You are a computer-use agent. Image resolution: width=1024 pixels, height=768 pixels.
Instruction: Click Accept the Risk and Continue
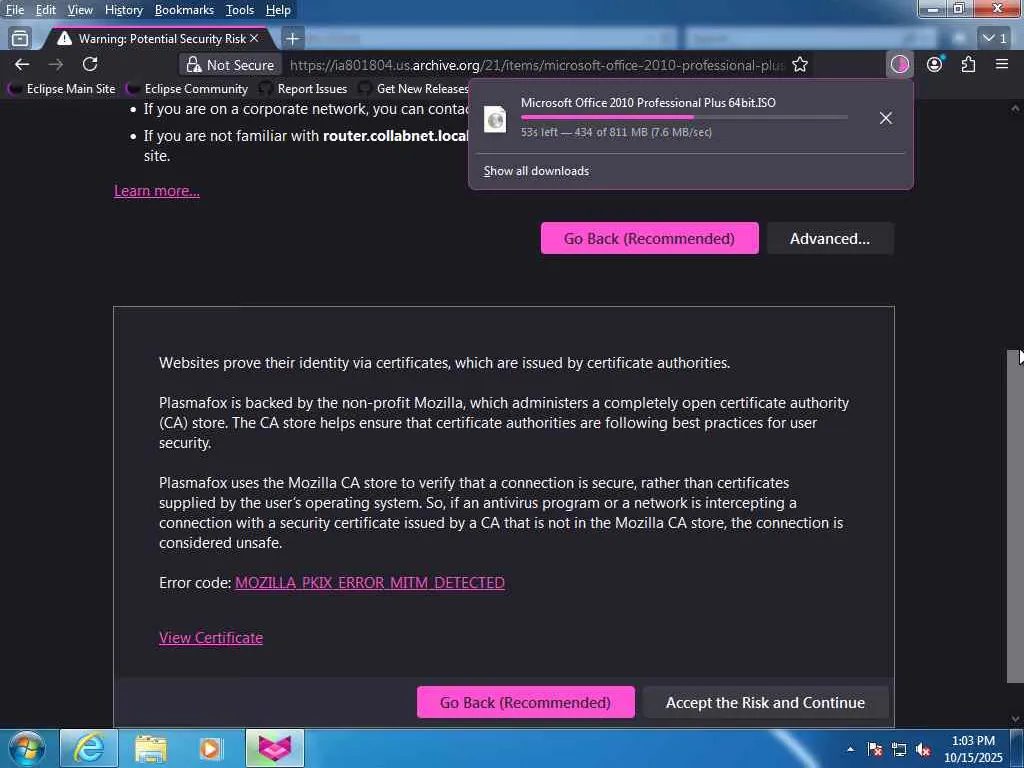[x=765, y=703]
